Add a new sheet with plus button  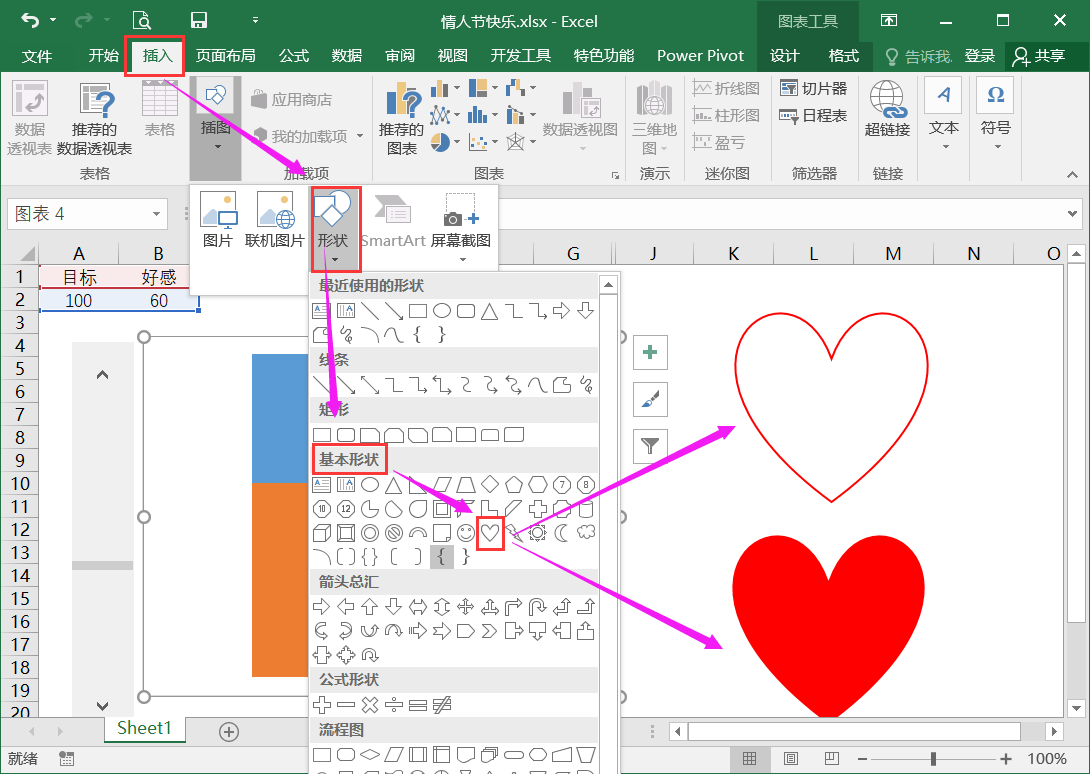pyautogui.click(x=229, y=732)
